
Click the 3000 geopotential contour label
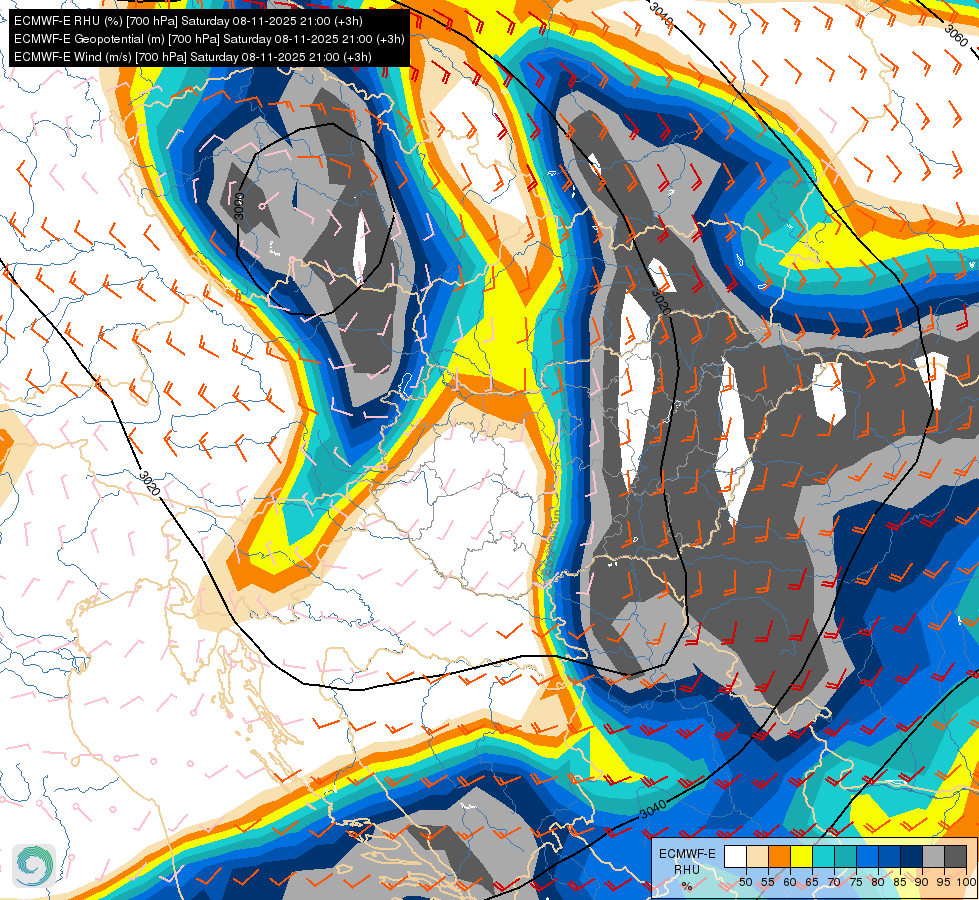pos(239,206)
